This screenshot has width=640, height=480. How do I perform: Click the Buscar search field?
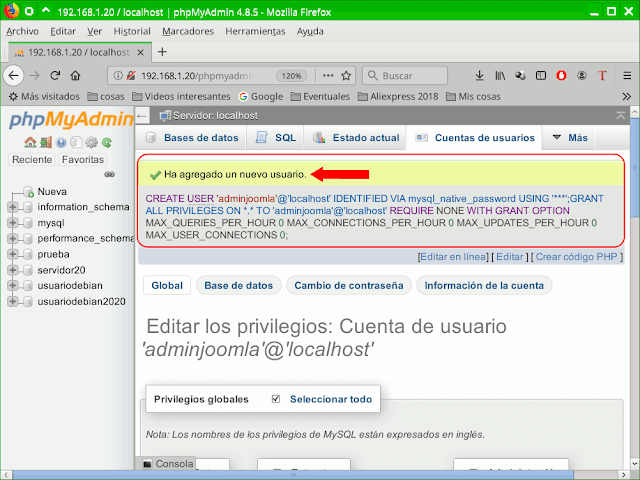[x=405, y=76]
